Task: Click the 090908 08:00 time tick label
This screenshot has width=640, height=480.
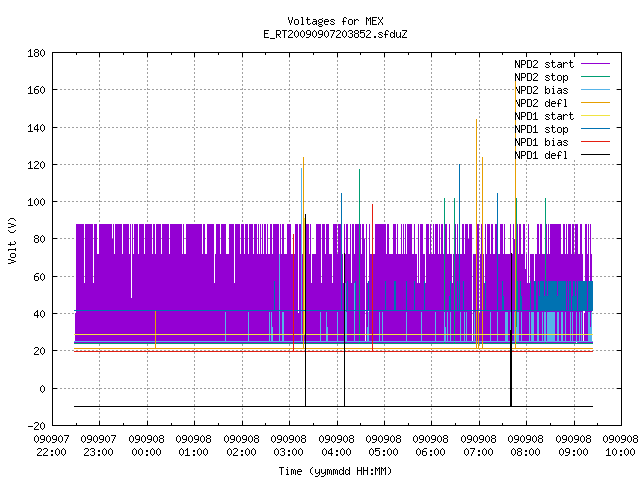Action: click(x=526, y=446)
